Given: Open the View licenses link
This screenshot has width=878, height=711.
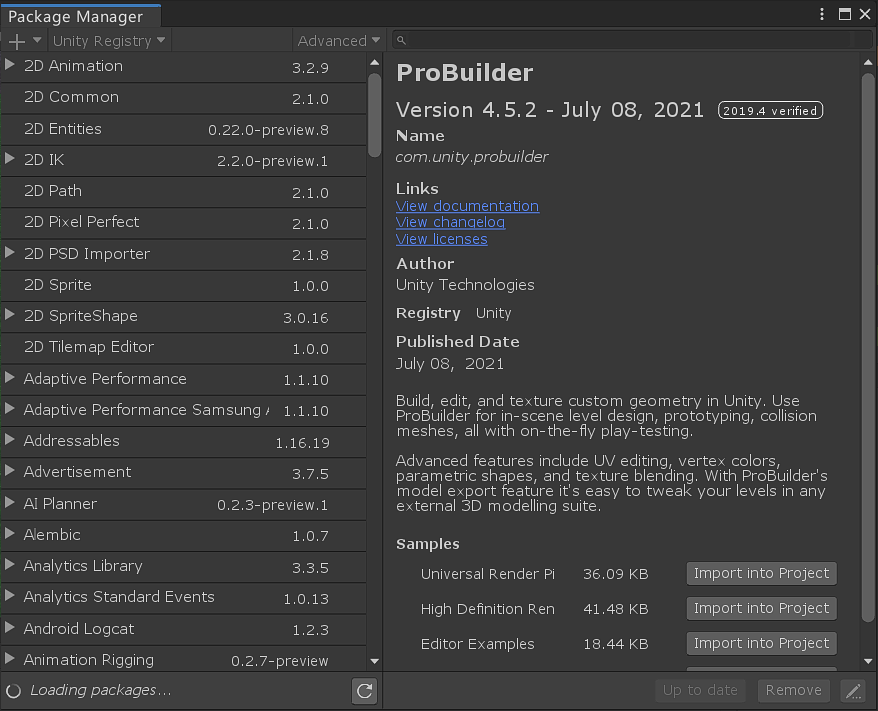Looking at the screenshot, I should coord(441,239).
